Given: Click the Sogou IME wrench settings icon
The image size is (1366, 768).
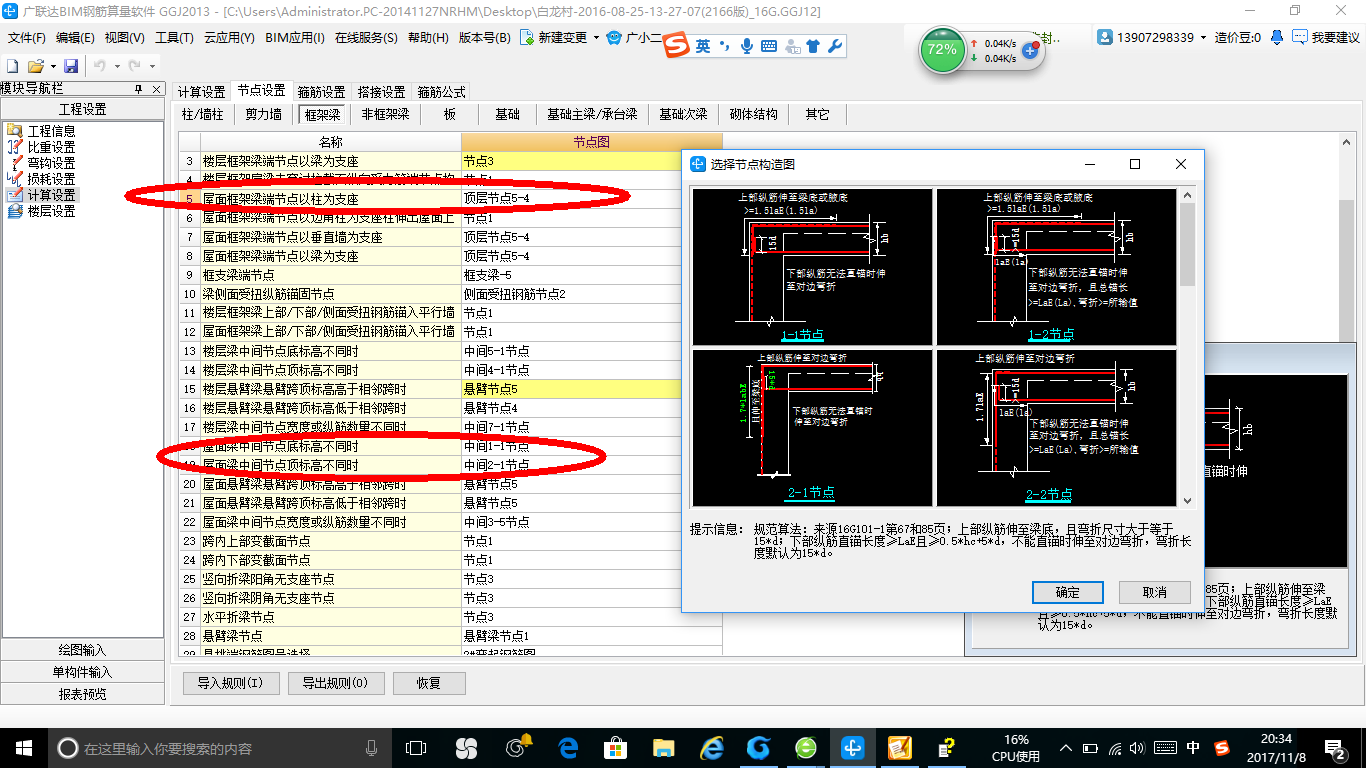Looking at the screenshot, I should pyautogui.click(x=835, y=46).
